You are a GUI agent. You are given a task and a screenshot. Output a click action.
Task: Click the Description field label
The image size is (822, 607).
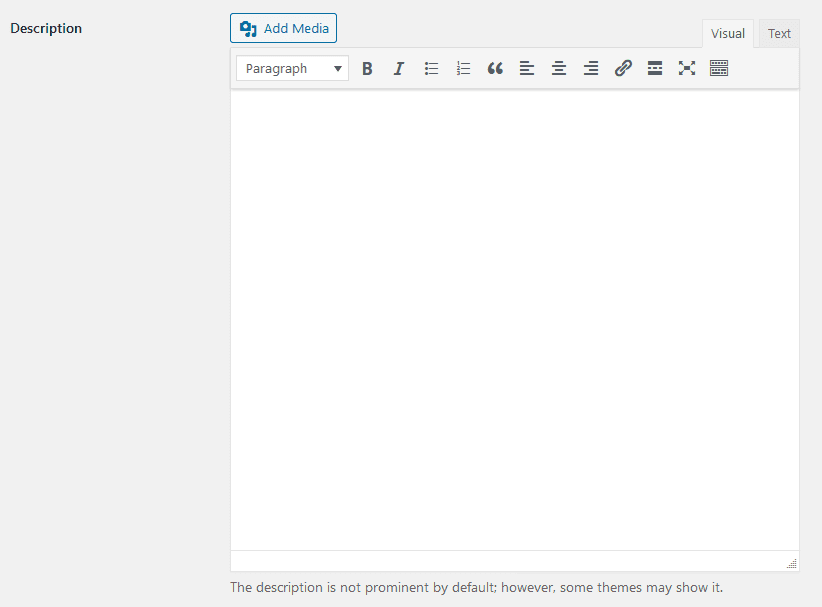tap(46, 28)
